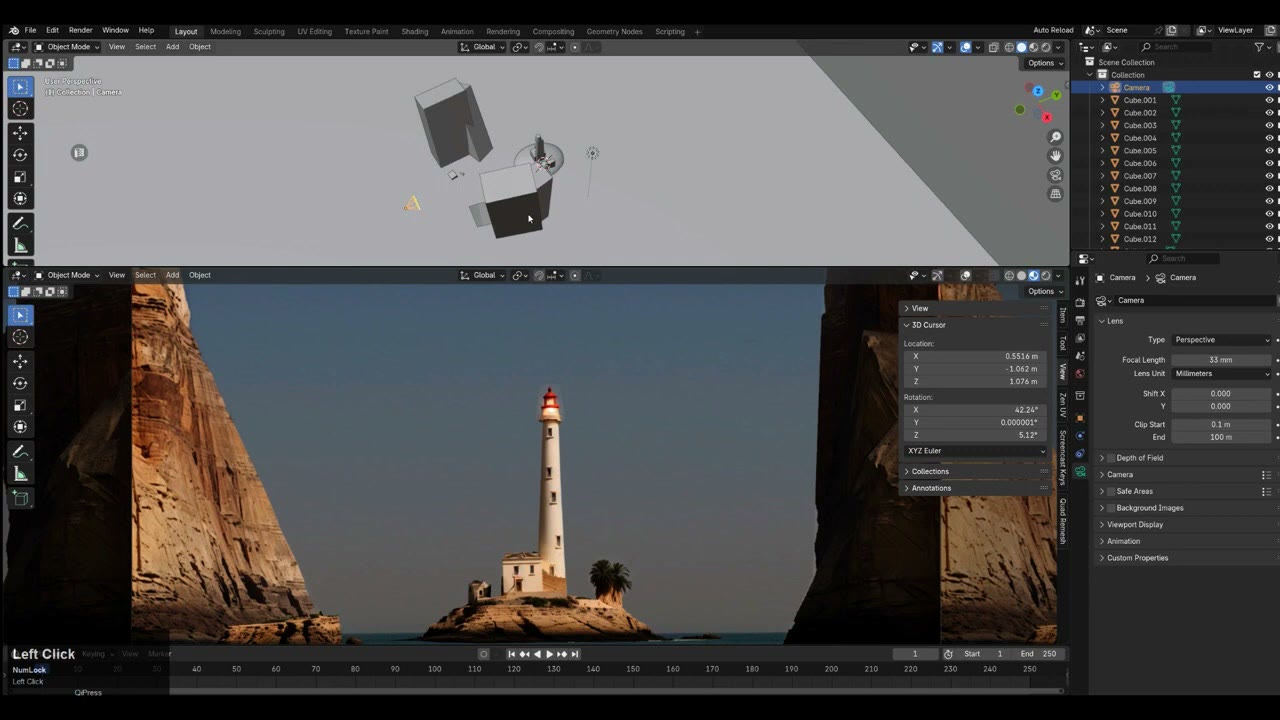Play the animation forward

[549, 654]
